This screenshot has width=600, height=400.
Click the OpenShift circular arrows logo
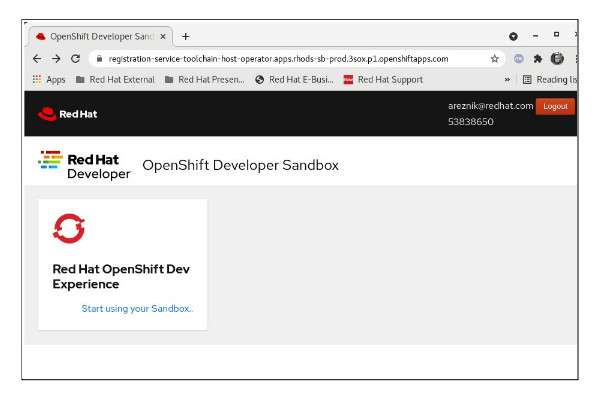(69, 228)
